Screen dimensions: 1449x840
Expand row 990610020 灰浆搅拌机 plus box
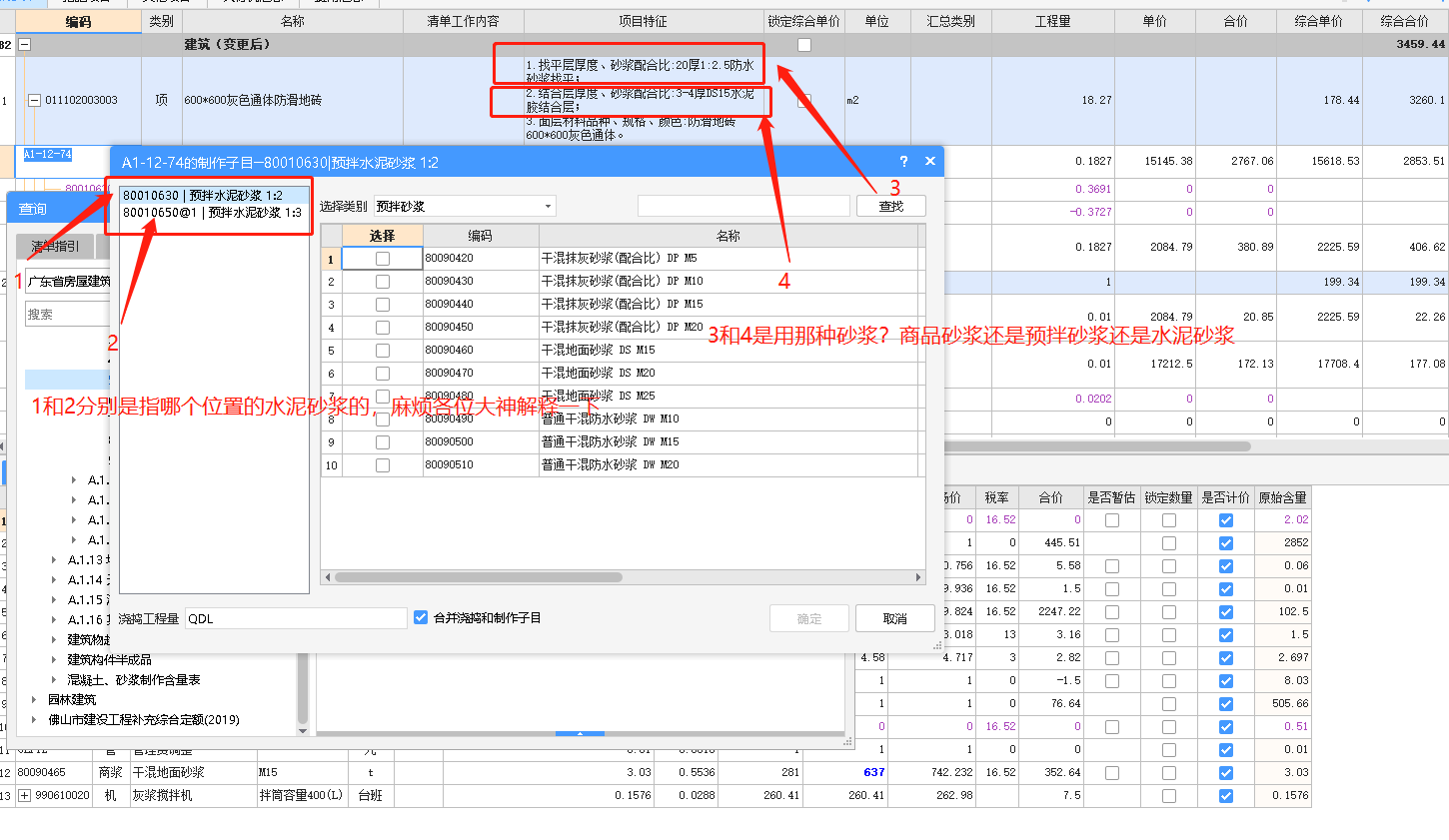pos(24,796)
